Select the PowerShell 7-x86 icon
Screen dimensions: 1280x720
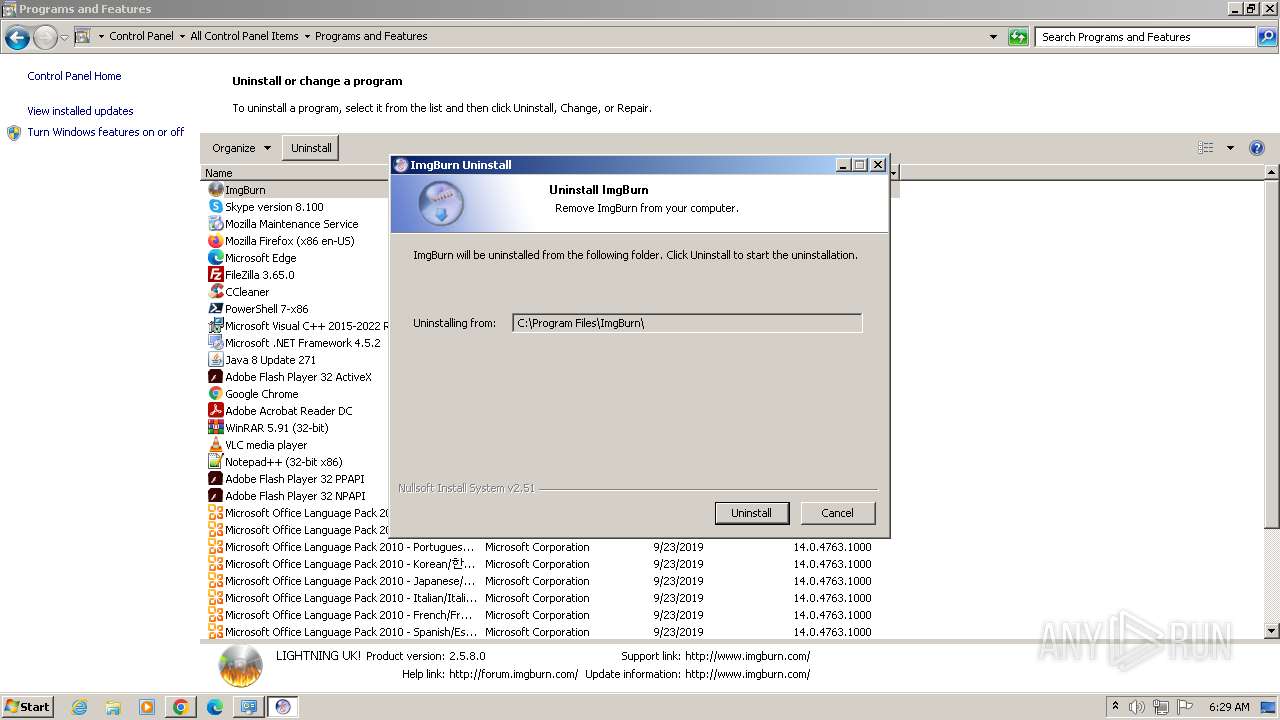point(215,309)
